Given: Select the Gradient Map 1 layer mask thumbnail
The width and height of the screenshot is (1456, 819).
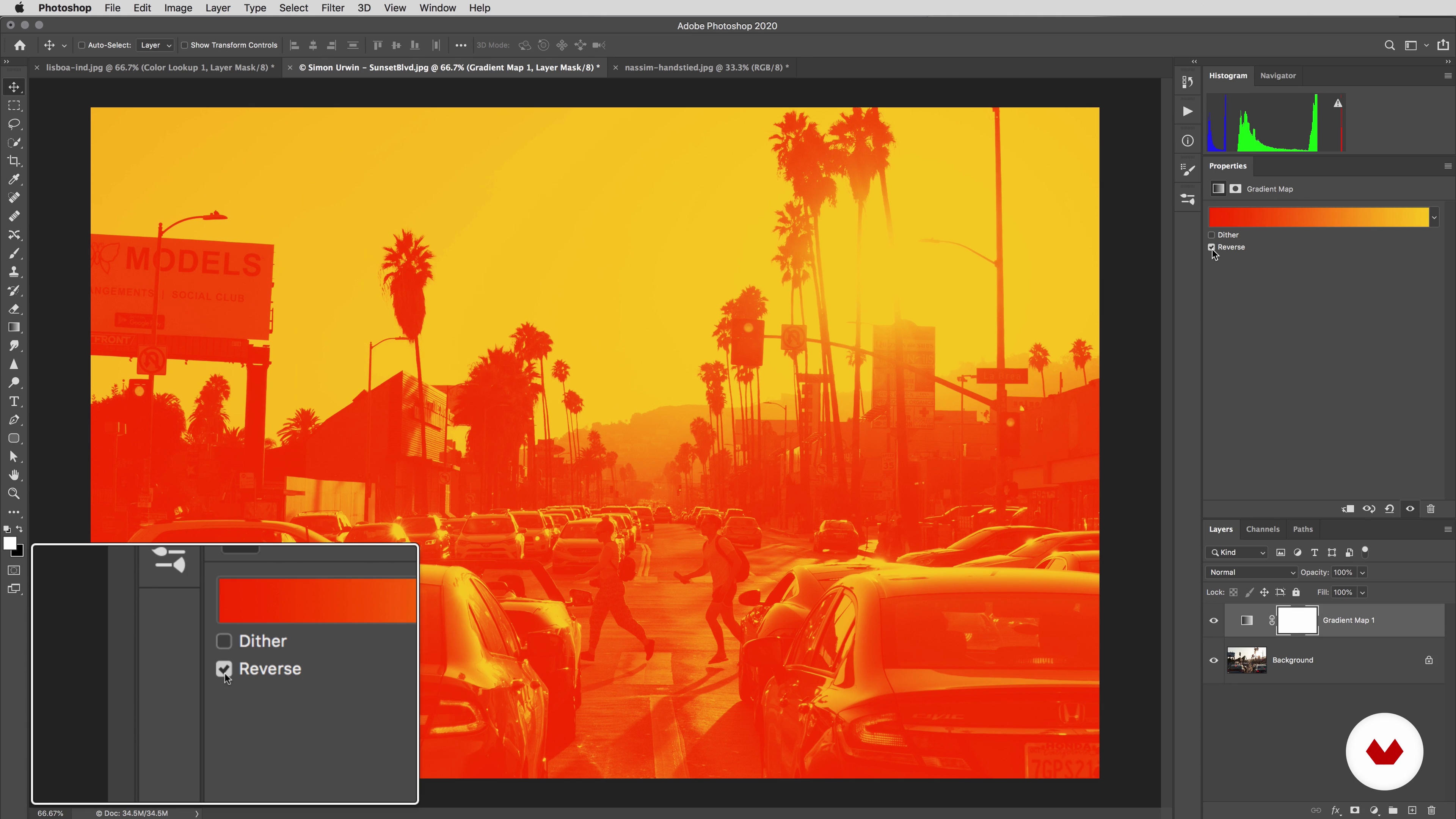Looking at the screenshot, I should click(1297, 620).
